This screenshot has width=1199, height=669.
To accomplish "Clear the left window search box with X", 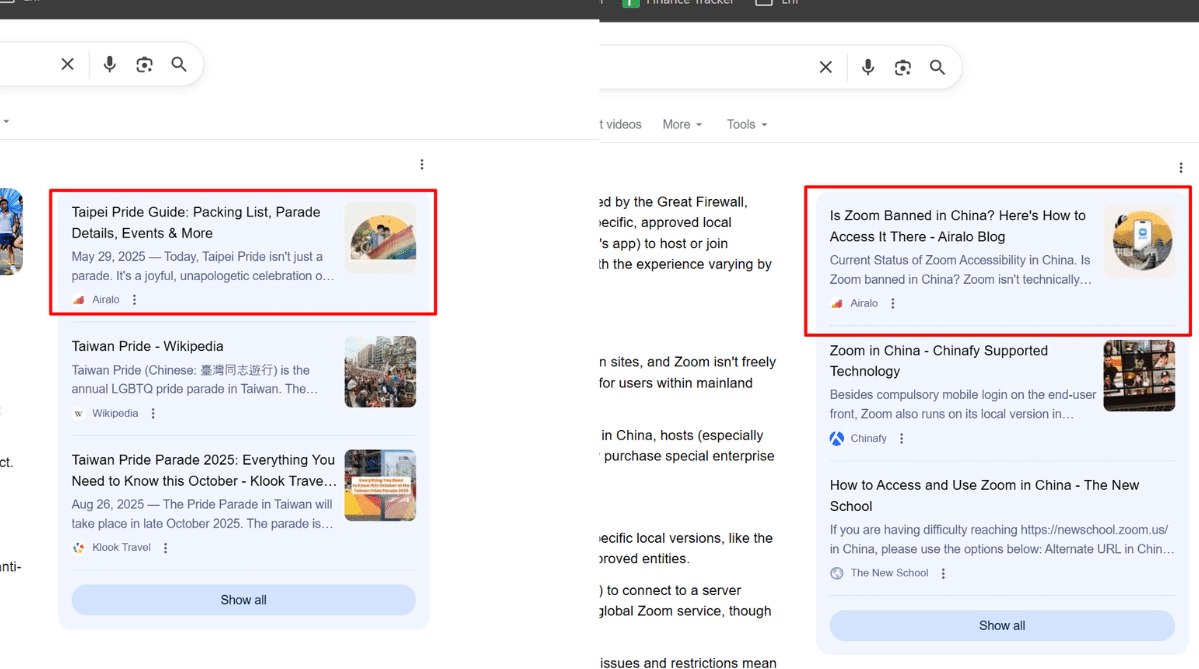I will 68,64.
